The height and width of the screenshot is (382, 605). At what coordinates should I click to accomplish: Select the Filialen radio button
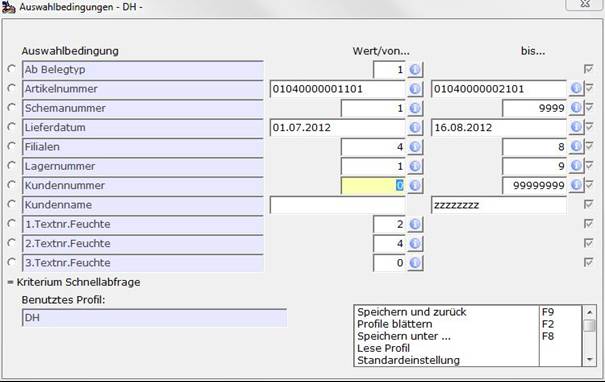12,146
